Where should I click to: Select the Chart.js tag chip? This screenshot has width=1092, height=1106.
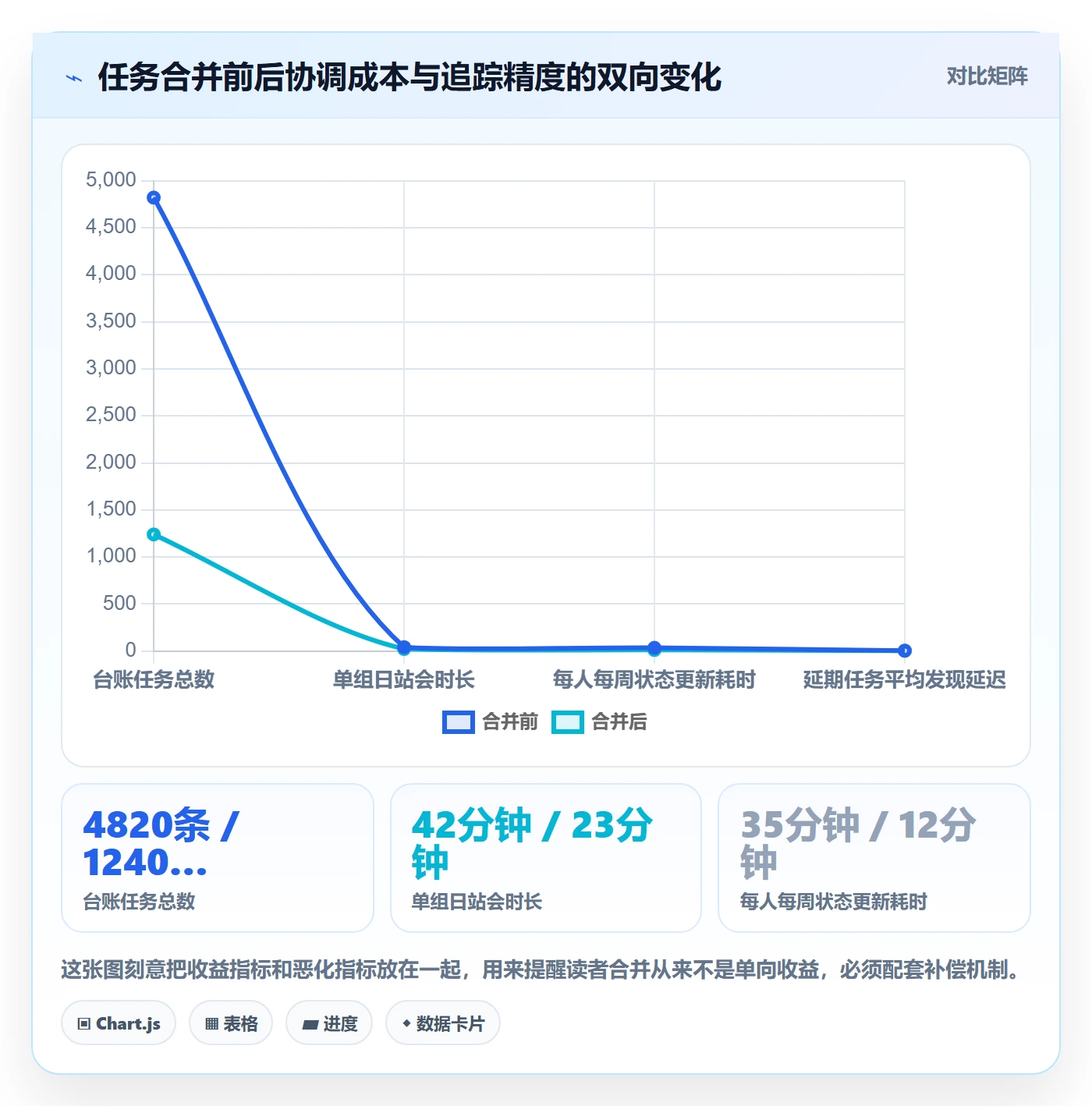(119, 1023)
